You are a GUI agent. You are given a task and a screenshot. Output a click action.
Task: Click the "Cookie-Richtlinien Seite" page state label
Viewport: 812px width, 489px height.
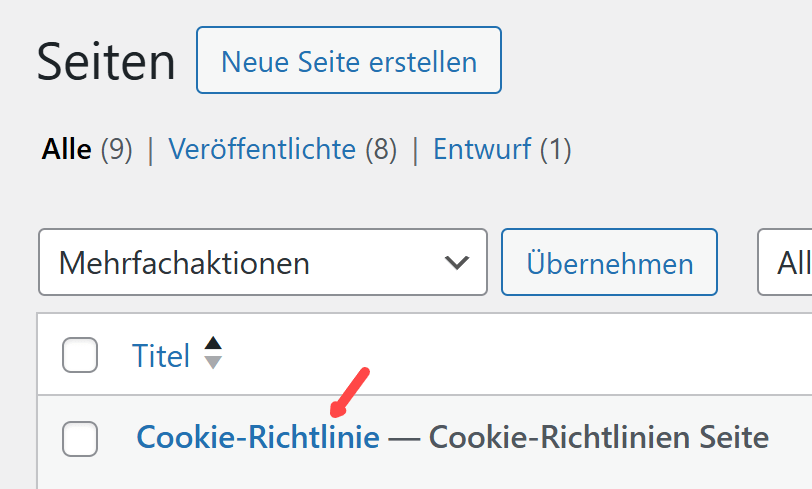[x=598, y=437]
